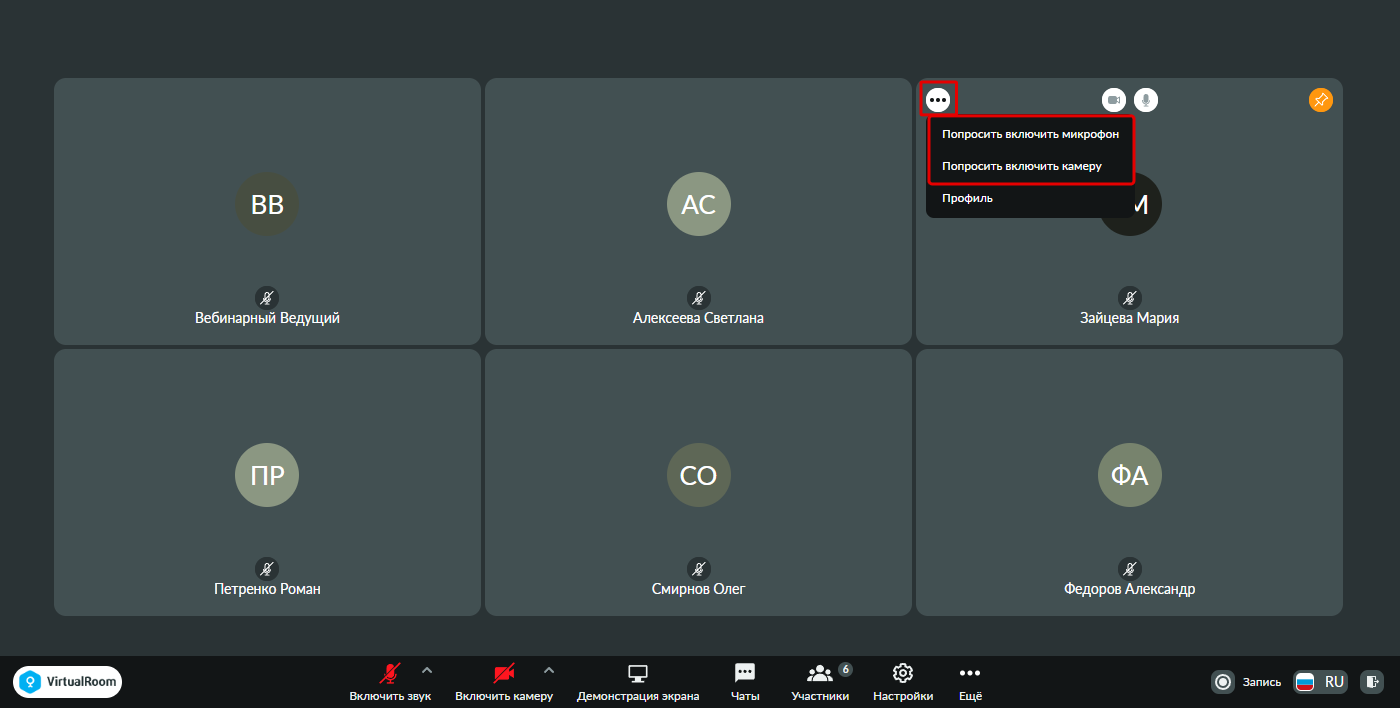
Task: Click the СО avatar circle
Action: (699, 475)
